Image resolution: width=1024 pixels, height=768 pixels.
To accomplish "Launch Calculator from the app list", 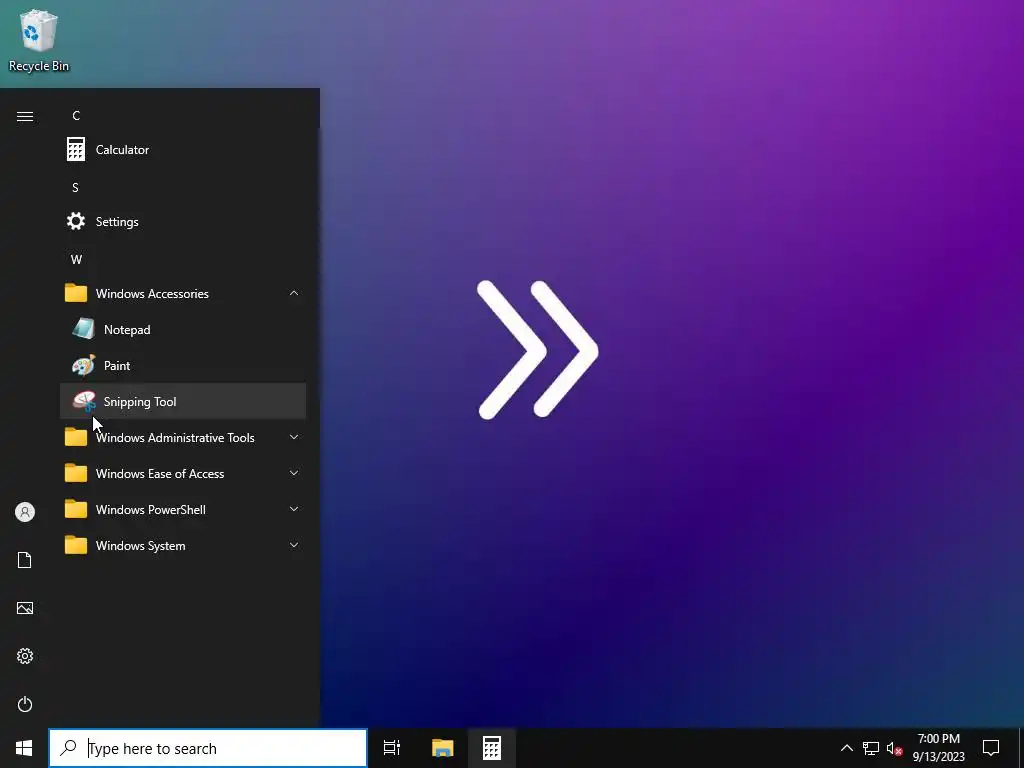I will [183, 150].
